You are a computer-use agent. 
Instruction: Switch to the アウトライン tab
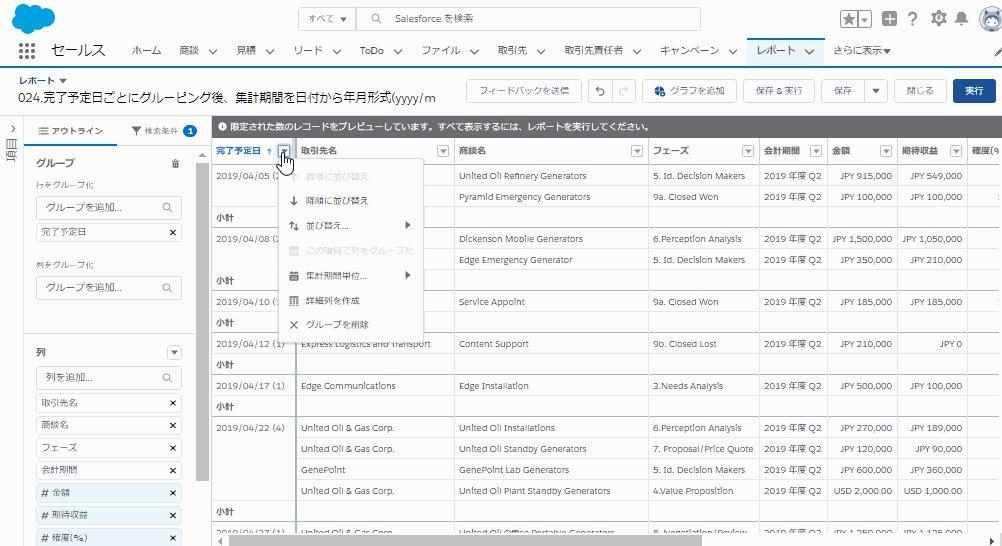pos(70,131)
